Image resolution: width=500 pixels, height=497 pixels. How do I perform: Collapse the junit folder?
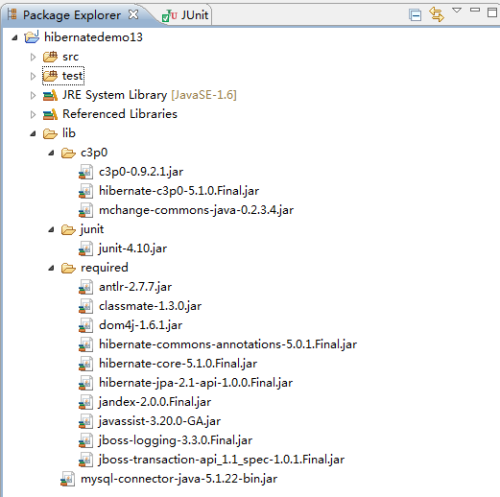51,230
